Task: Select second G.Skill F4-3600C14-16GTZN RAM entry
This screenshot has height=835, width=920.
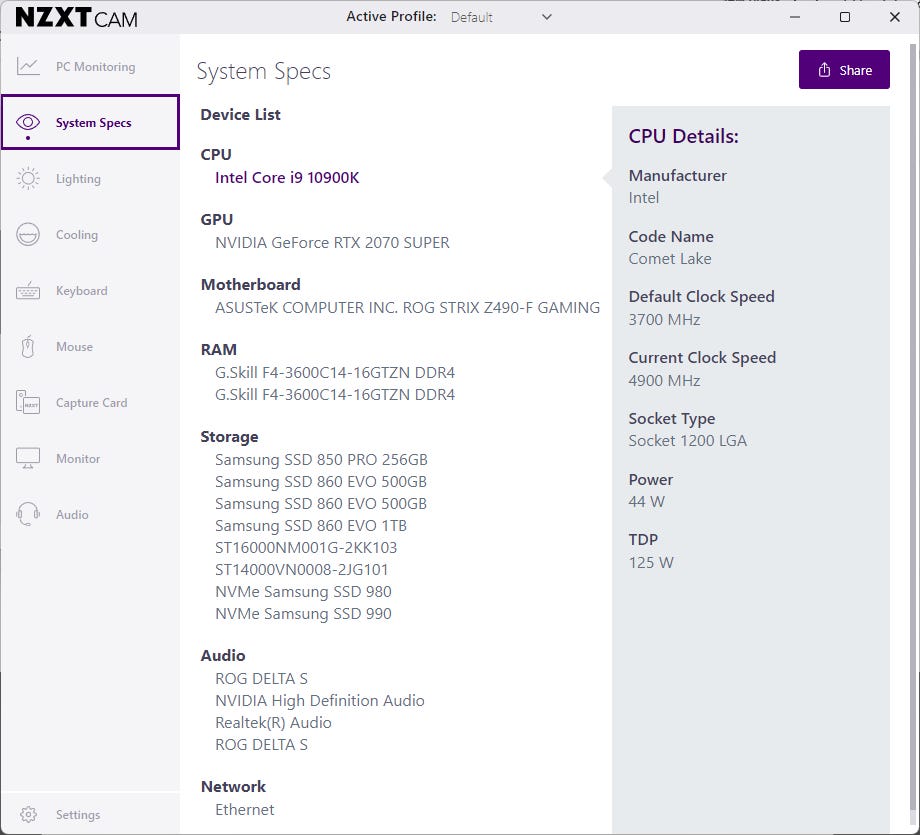Action: 334,394
